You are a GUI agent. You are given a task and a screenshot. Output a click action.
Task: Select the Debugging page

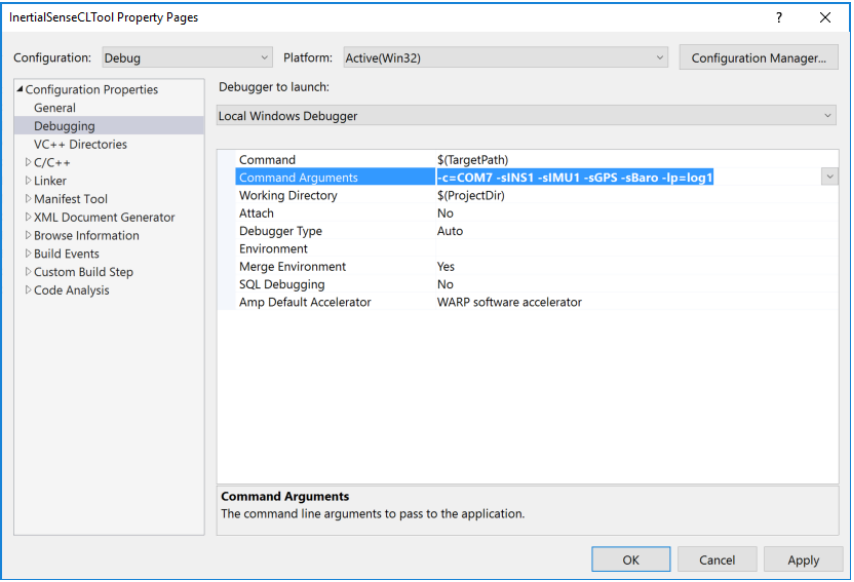click(65, 125)
